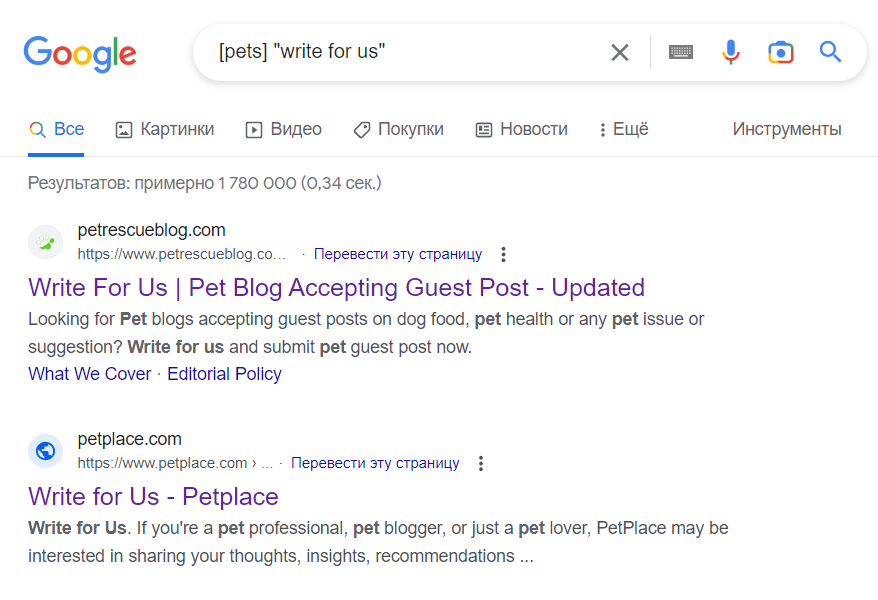878x600 pixels.
Task: Click the blue magnifier search button
Action: coord(830,52)
